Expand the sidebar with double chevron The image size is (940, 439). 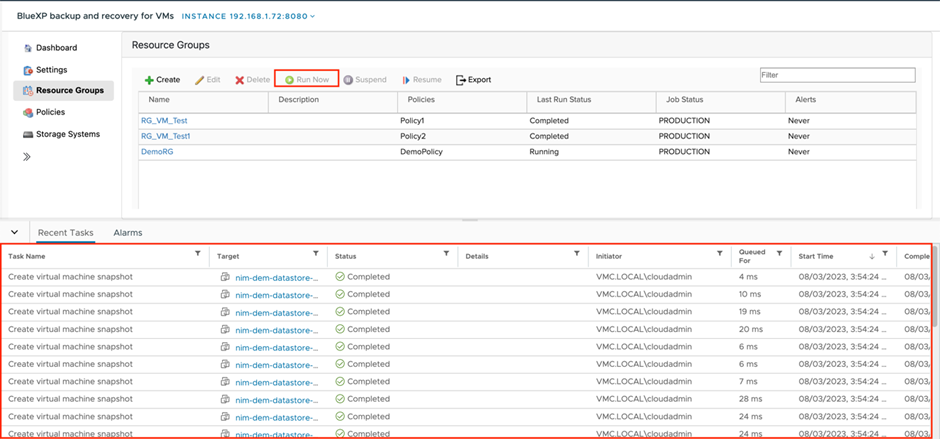click(x=27, y=157)
